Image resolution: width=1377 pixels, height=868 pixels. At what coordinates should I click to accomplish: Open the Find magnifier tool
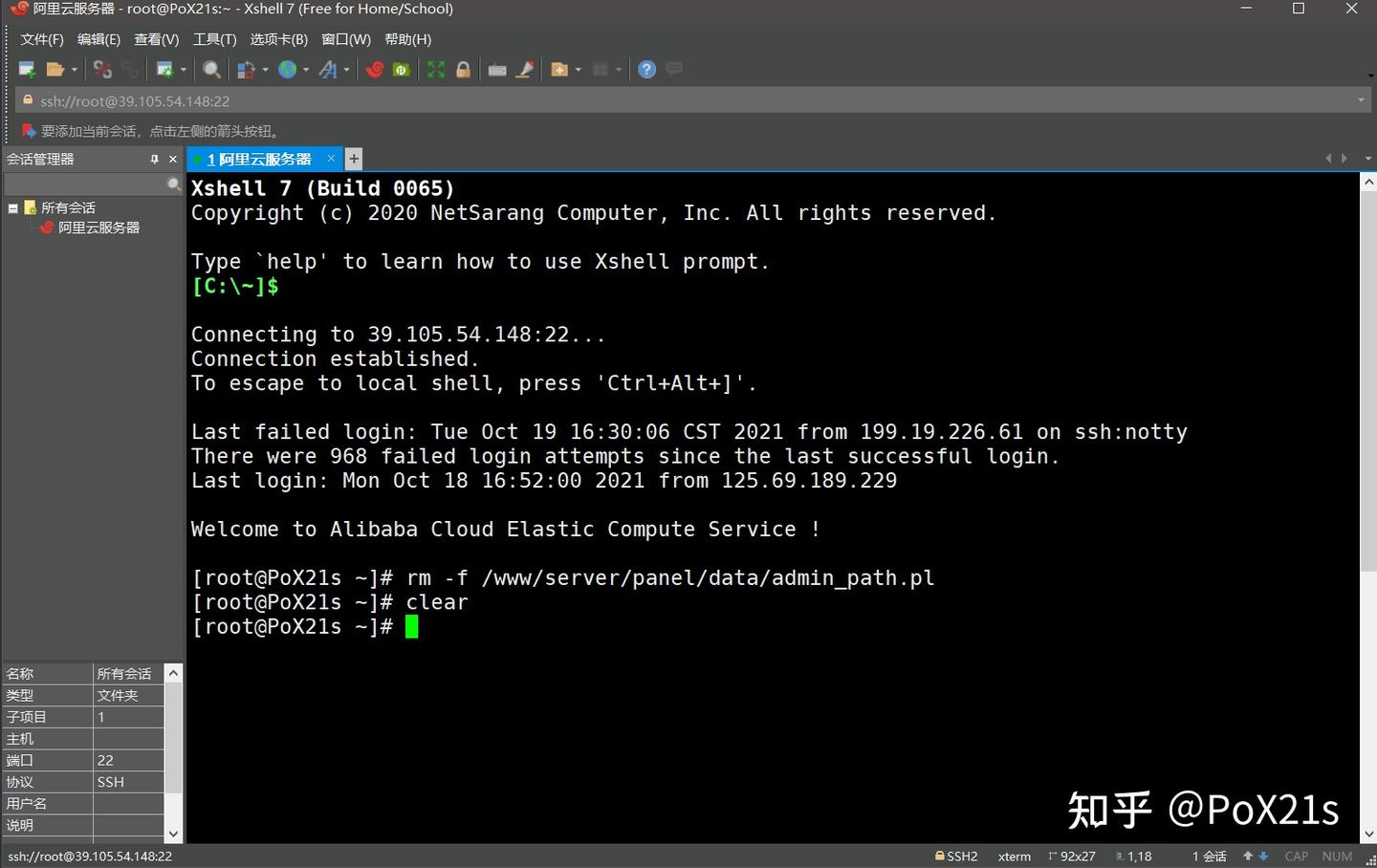click(x=211, y=70)
